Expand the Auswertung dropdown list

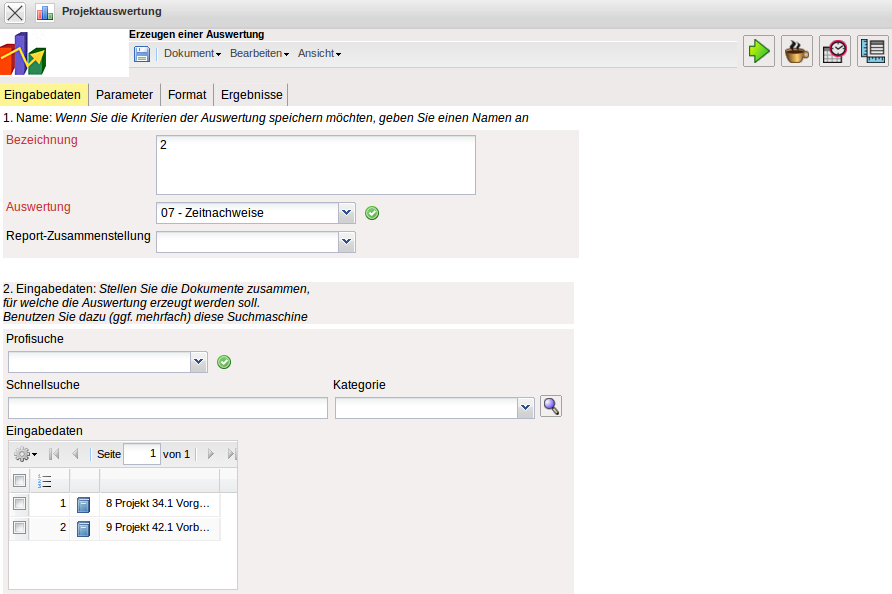pos(347,213)
